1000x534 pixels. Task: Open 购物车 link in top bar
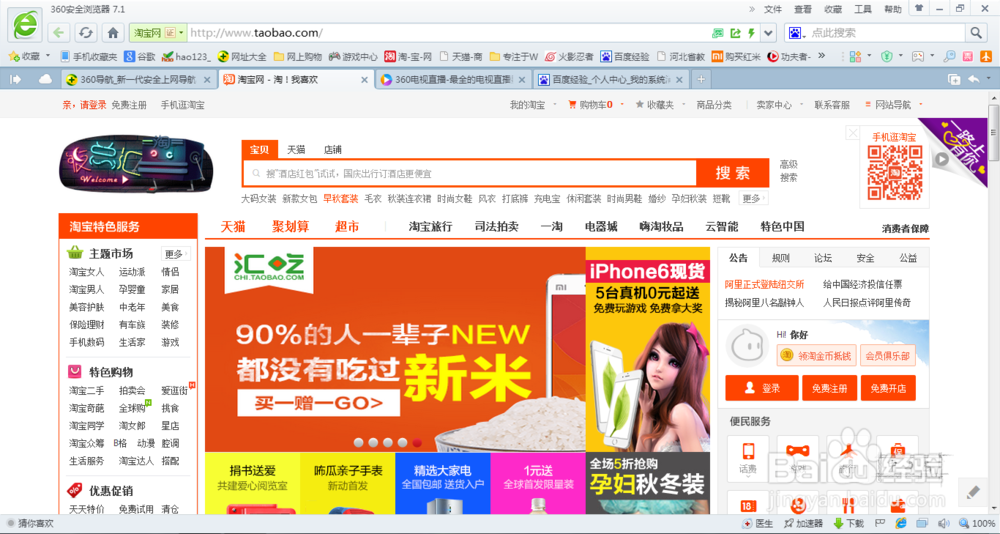tap(591, 105)
